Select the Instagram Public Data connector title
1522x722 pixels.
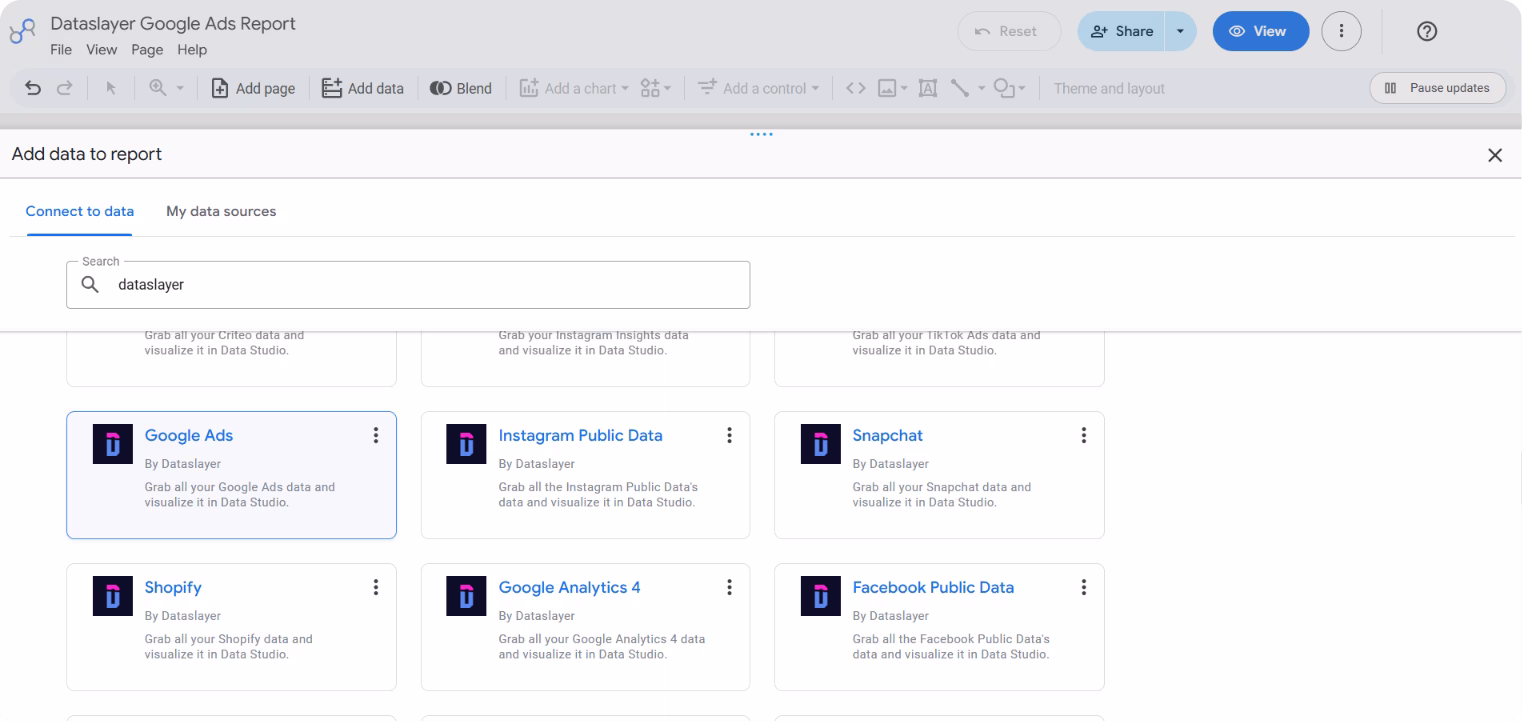(580, 436)
